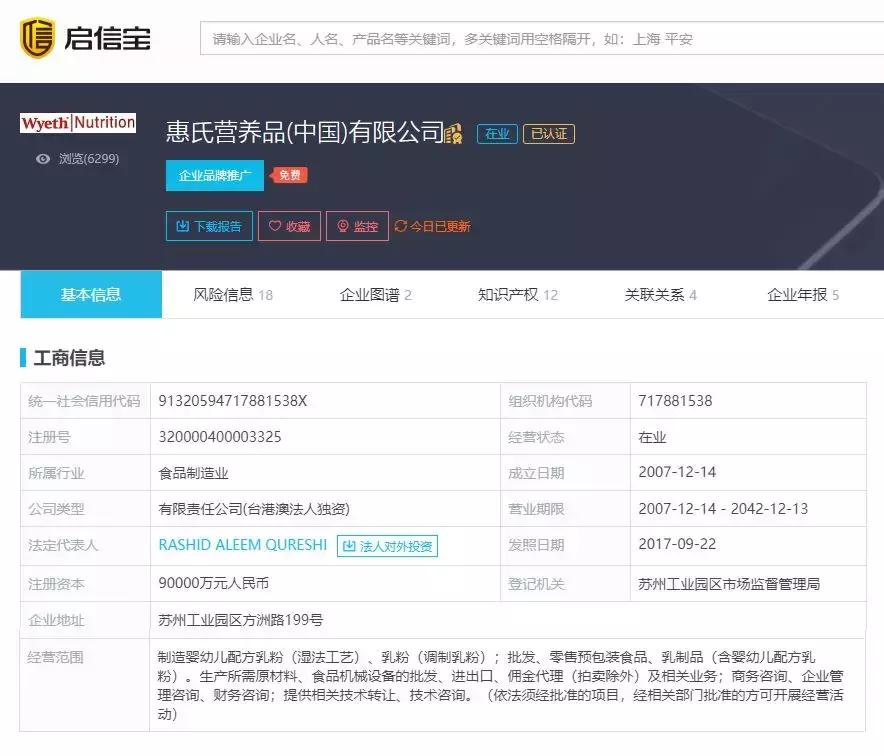Click the Wyeth Nutrition brand logo
884x756 pixels.
point(78,122)
